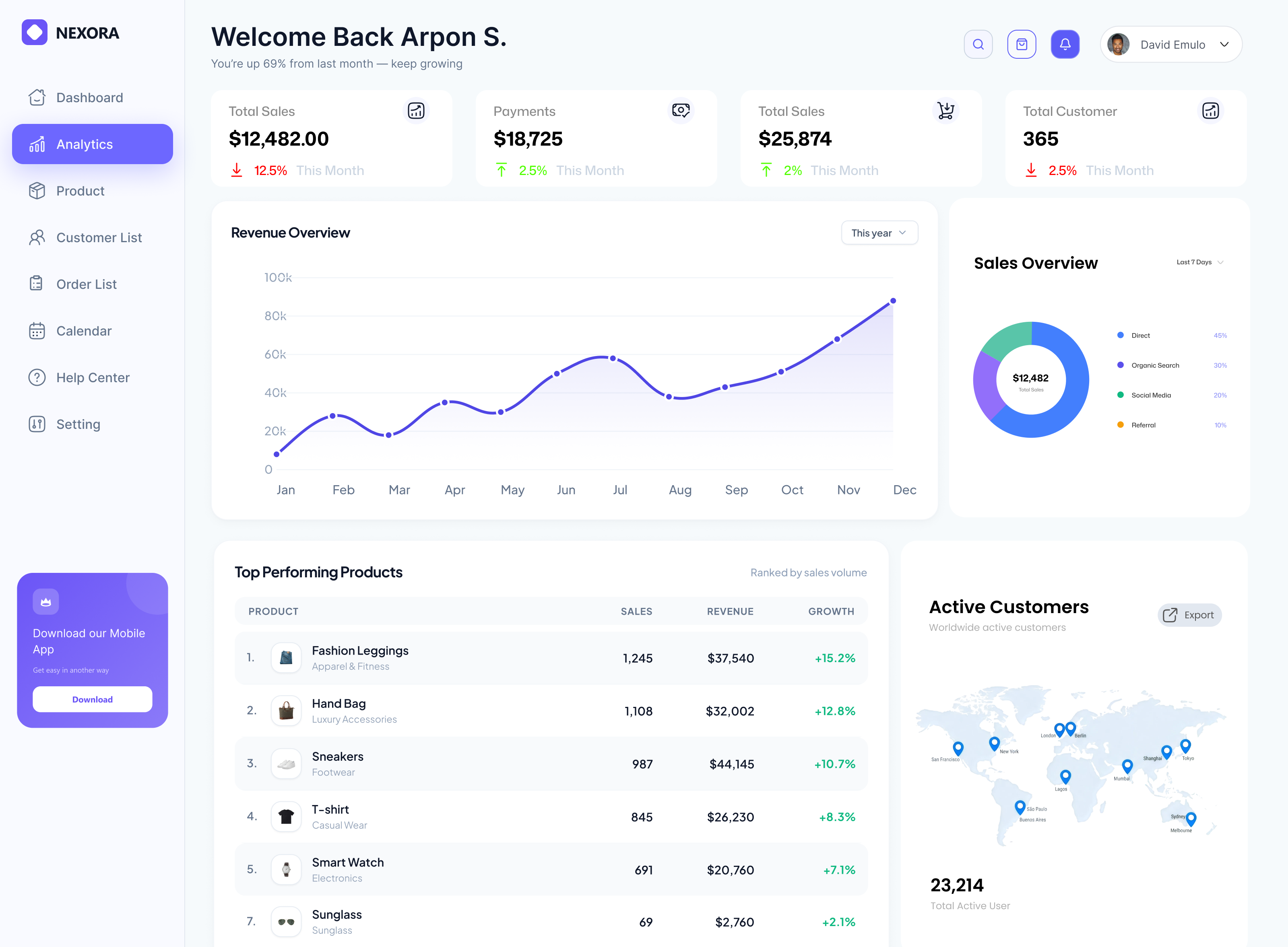The width and height of the screenshot is (1288, 947).
Task: Click the Jul data point on revenue chart
Action: pyautogui.click(x=613, y=358)
